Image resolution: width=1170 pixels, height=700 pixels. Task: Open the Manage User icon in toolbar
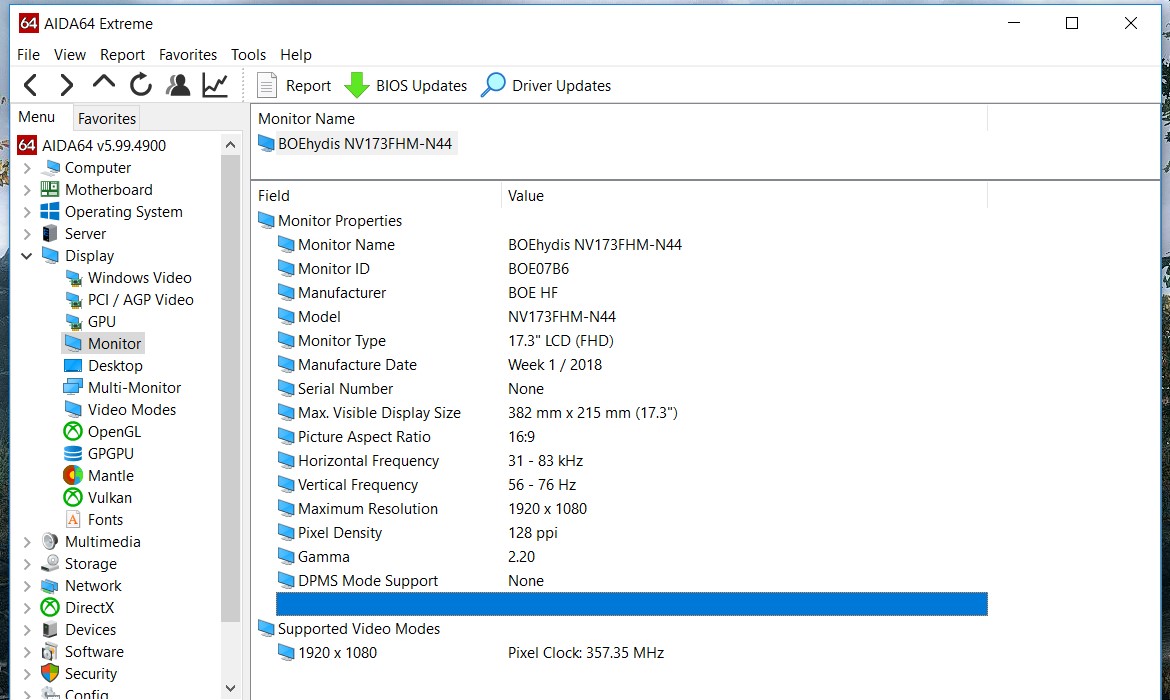pyautogui.click(x=178, y=86)
